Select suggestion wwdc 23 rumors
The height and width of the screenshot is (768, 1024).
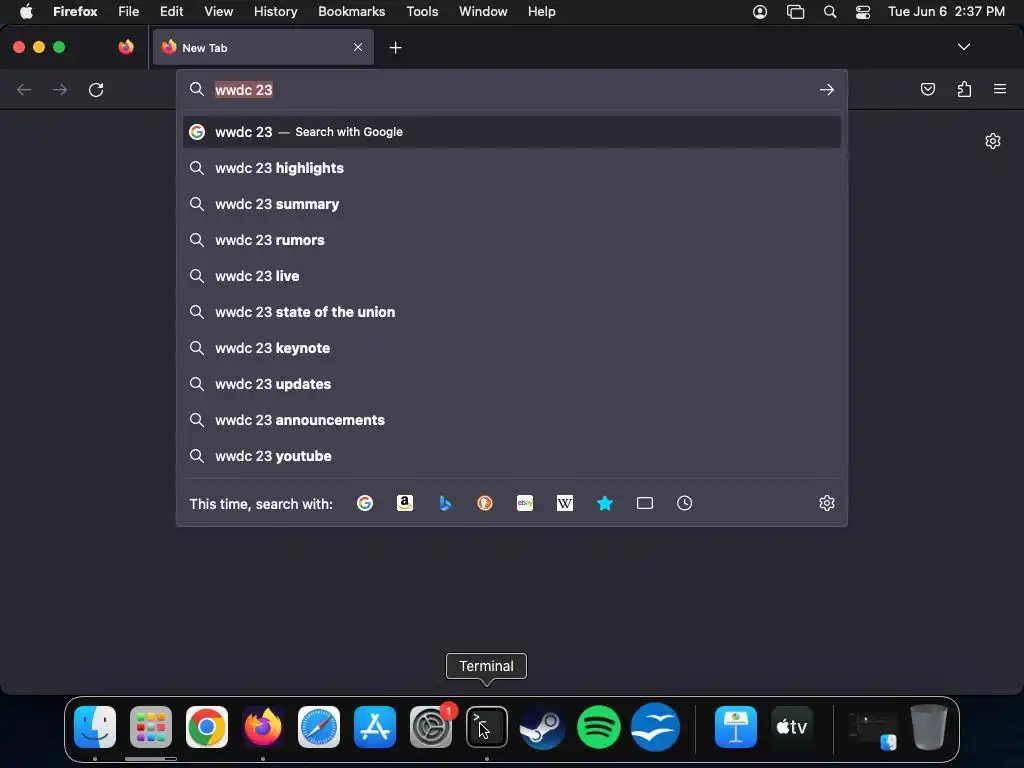(511, 240)
